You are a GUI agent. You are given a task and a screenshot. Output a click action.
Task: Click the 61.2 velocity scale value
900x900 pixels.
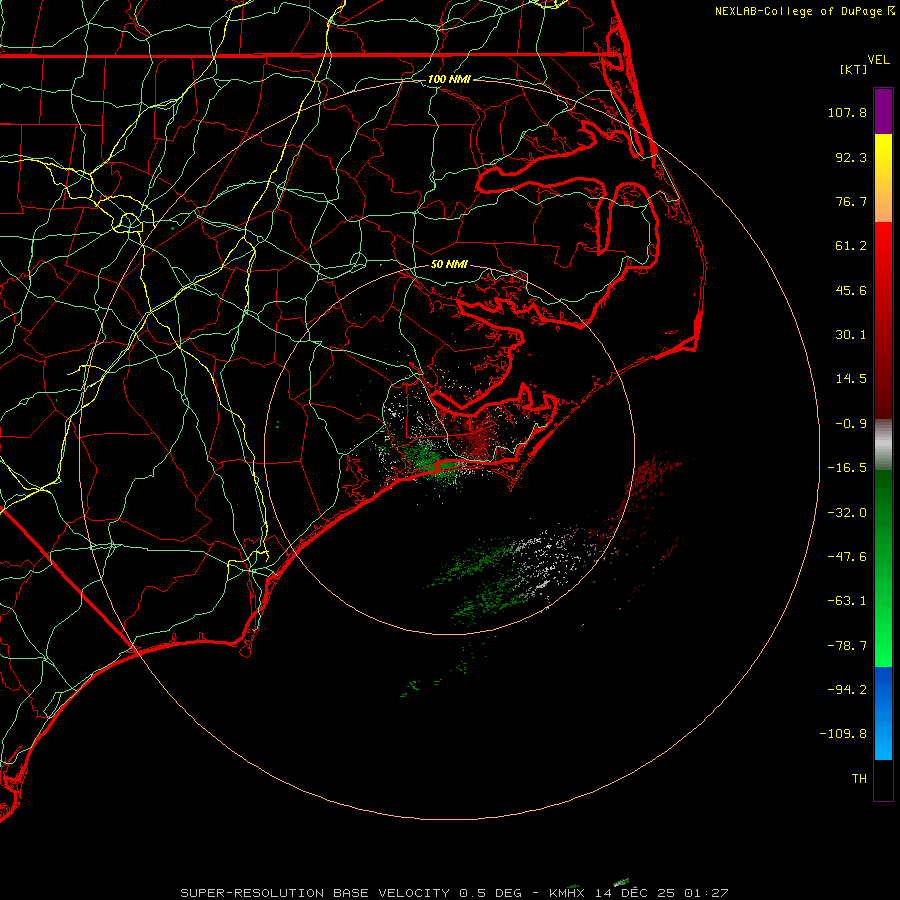coord(851,246)
